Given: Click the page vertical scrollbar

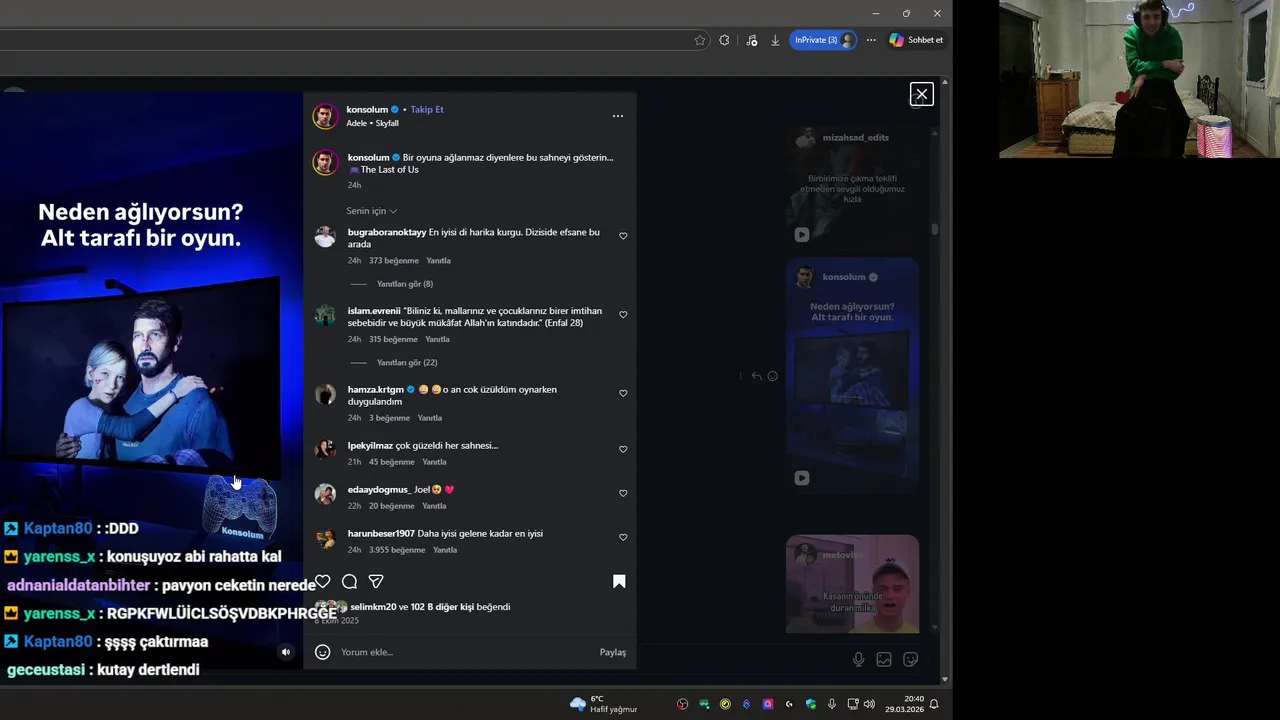Looking at the screenshot, I should click(x=945, y=381).
